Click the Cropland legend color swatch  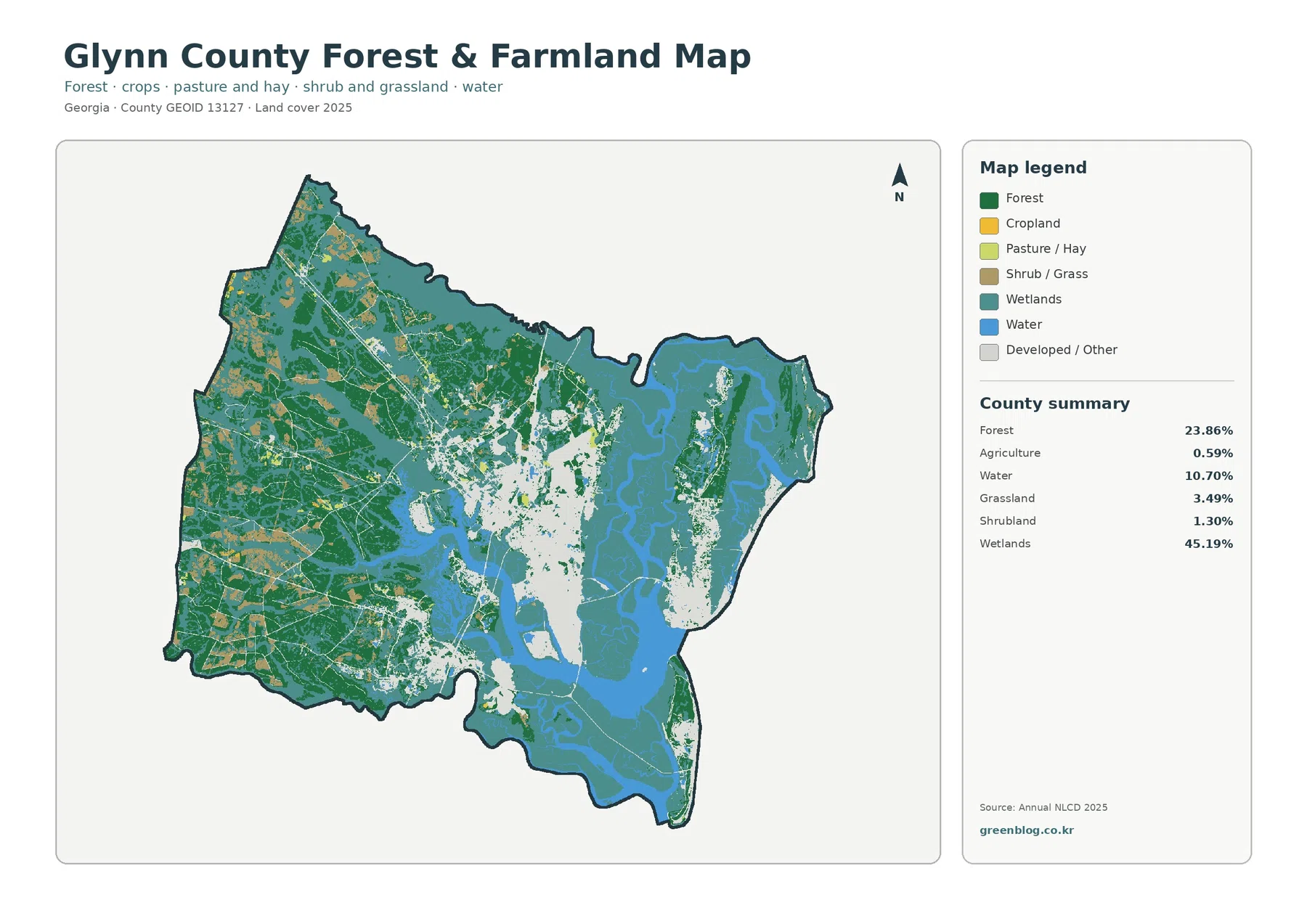989,226
